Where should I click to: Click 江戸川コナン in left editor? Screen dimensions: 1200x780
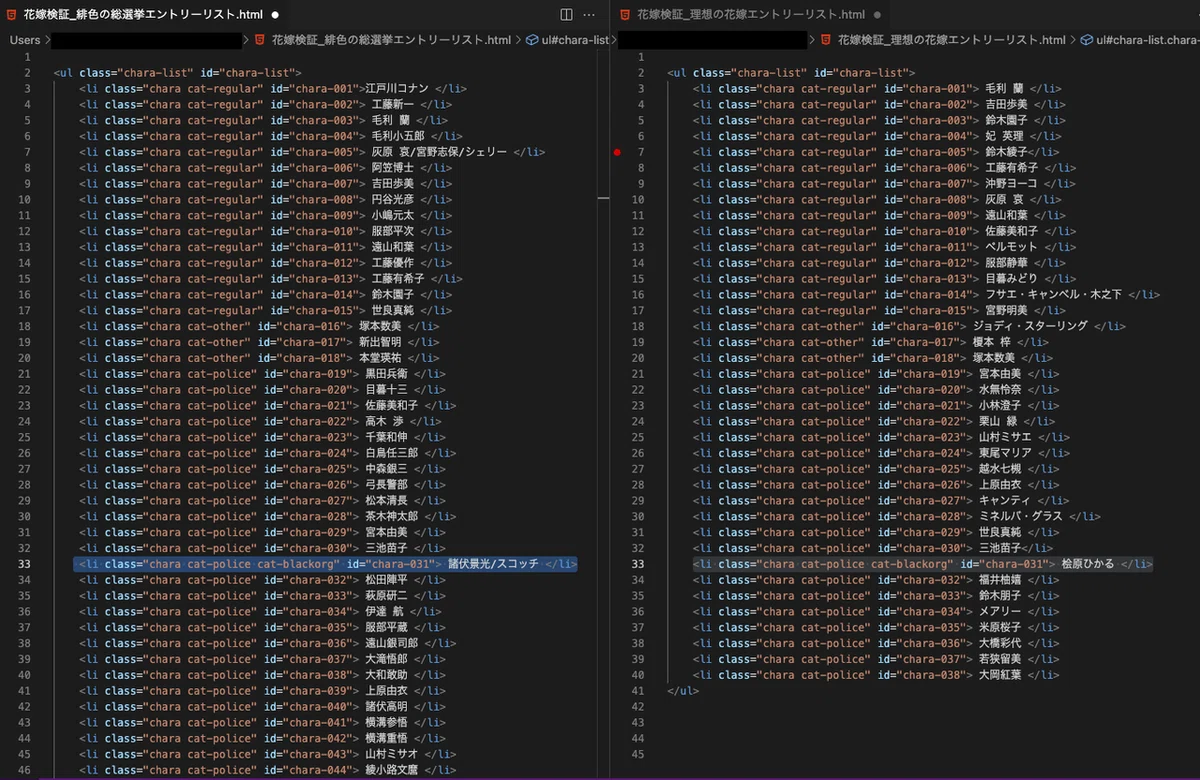coord(398,89)
